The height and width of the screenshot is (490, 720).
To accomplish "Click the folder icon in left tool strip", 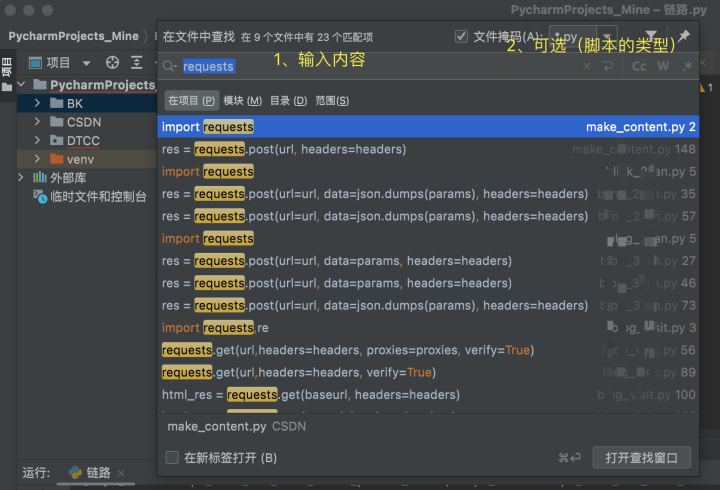I will [x=7, y=87].
